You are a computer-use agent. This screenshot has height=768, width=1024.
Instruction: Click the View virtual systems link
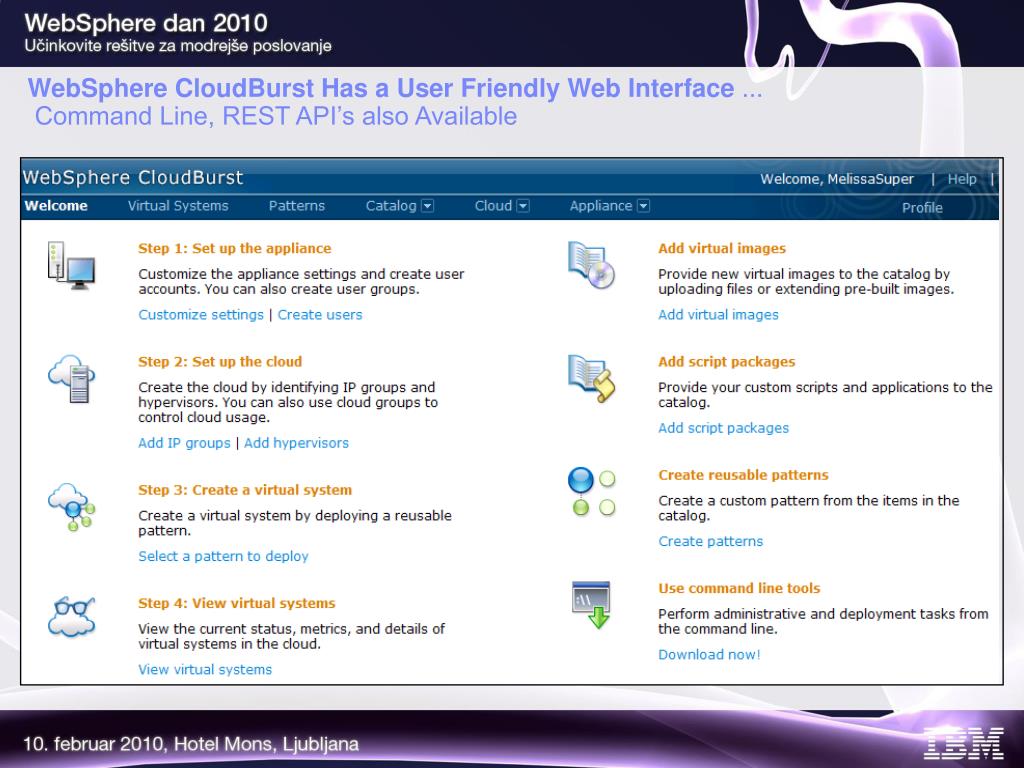click(x=205, y=669)
